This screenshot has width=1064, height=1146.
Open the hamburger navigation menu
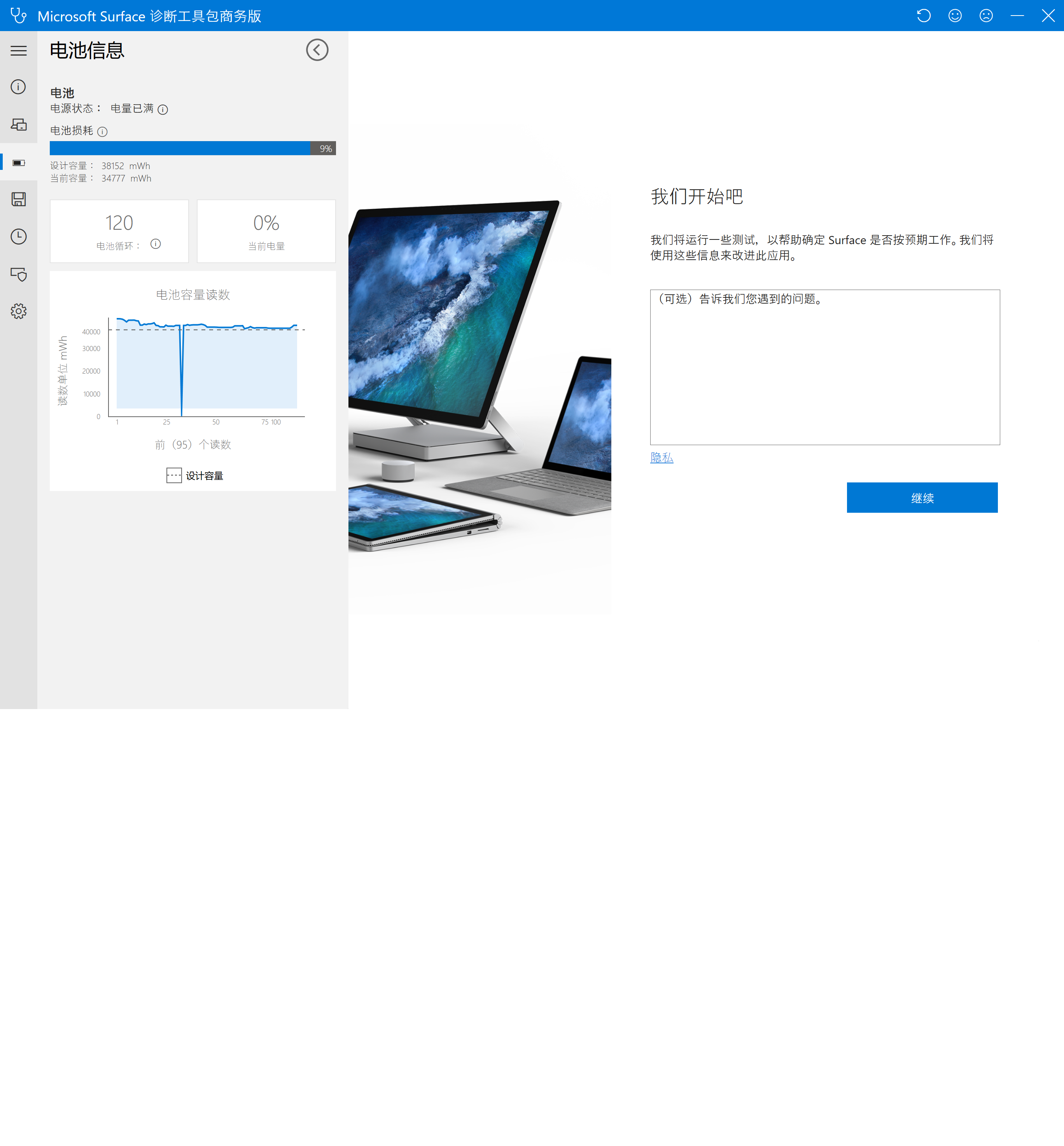click(18, 51)
